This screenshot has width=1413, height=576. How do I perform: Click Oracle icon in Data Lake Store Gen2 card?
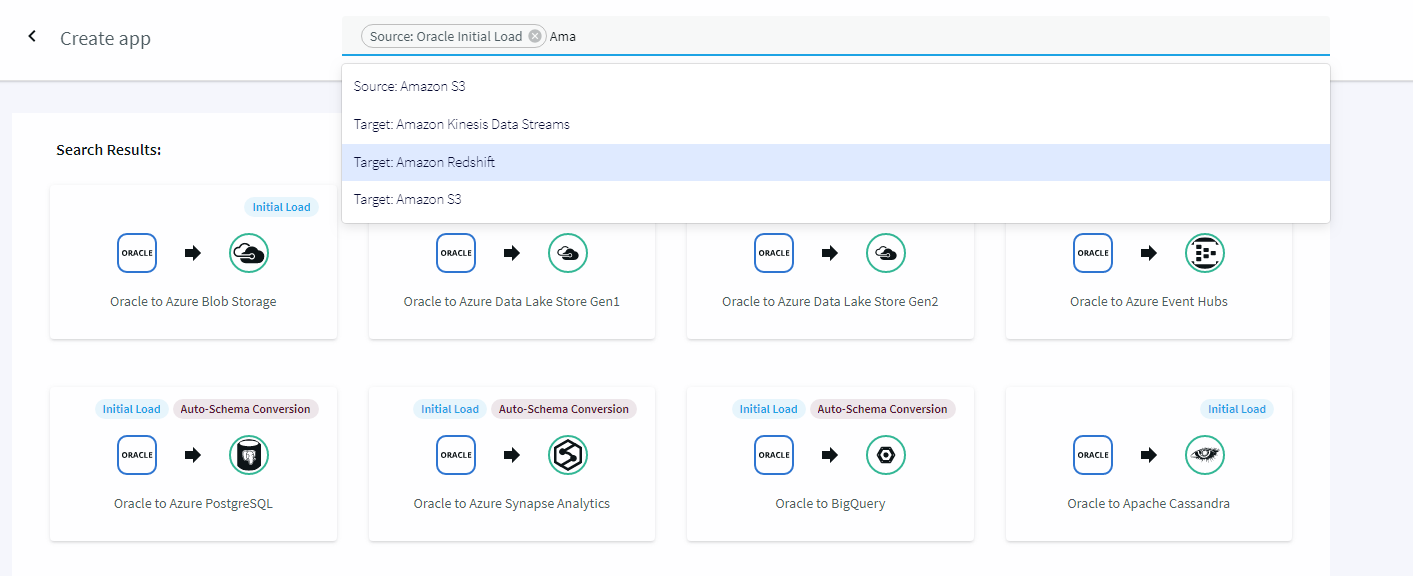coord(774,253)
